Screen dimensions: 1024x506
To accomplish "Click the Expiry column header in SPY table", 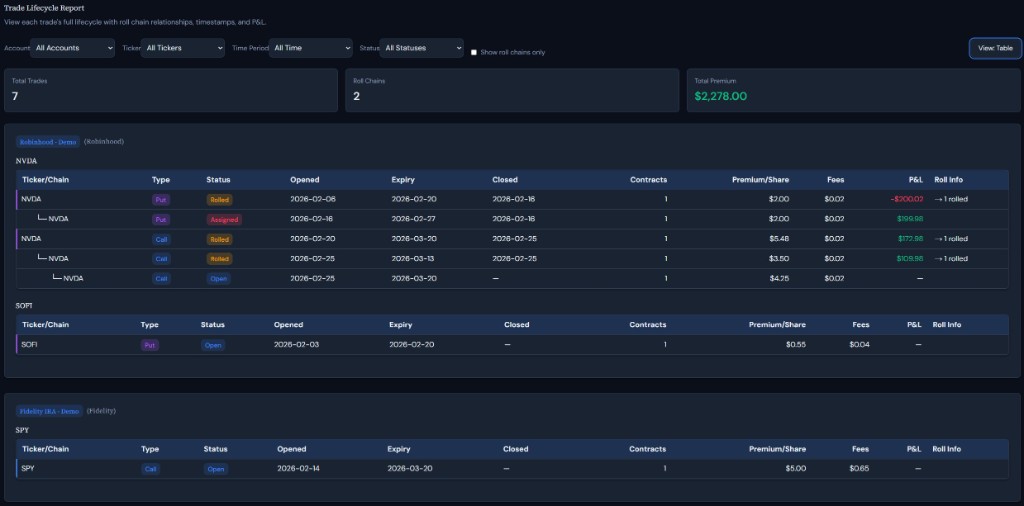I will coord(399,450).
